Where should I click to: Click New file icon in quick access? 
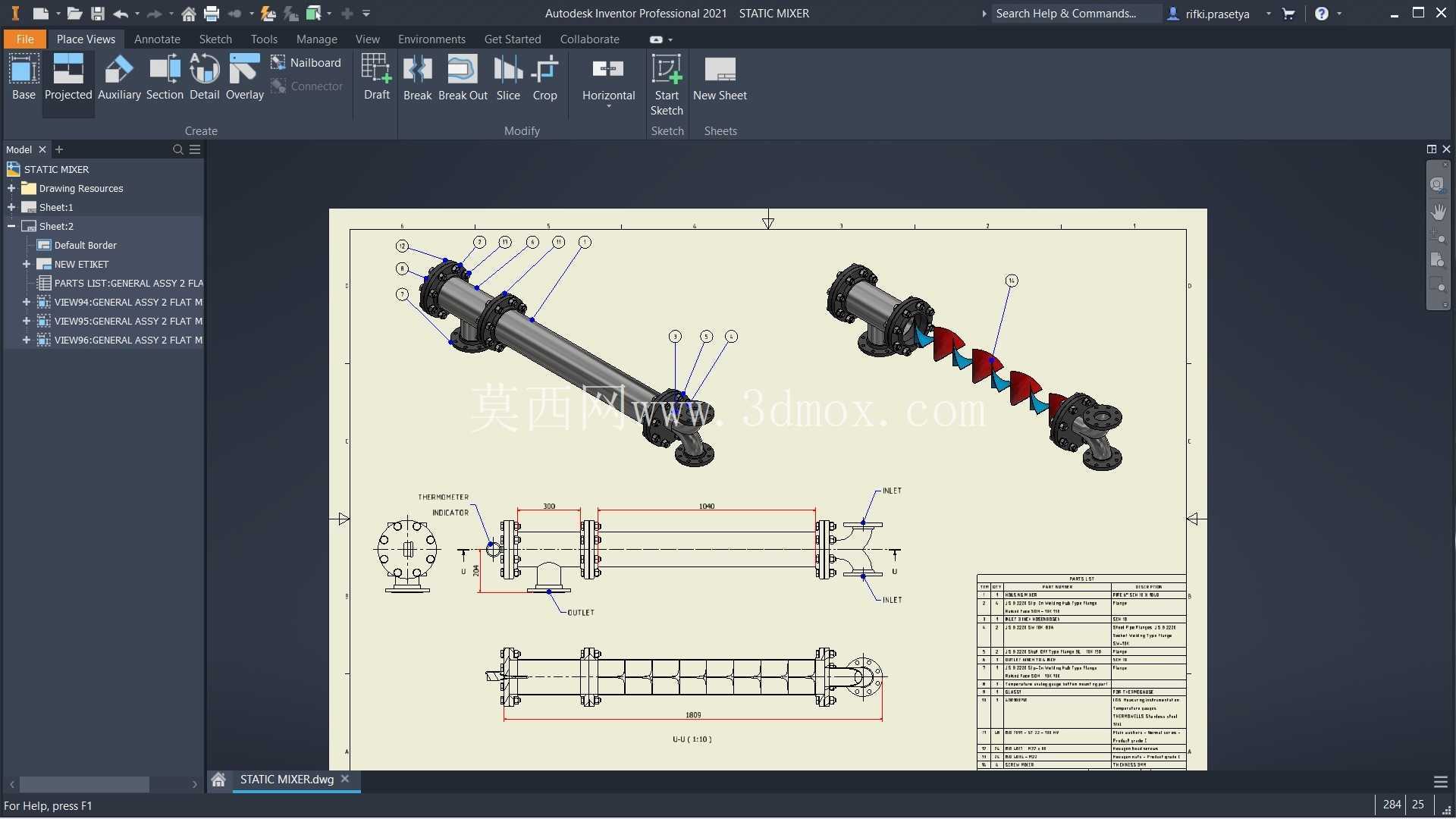[x=40, y=13]
